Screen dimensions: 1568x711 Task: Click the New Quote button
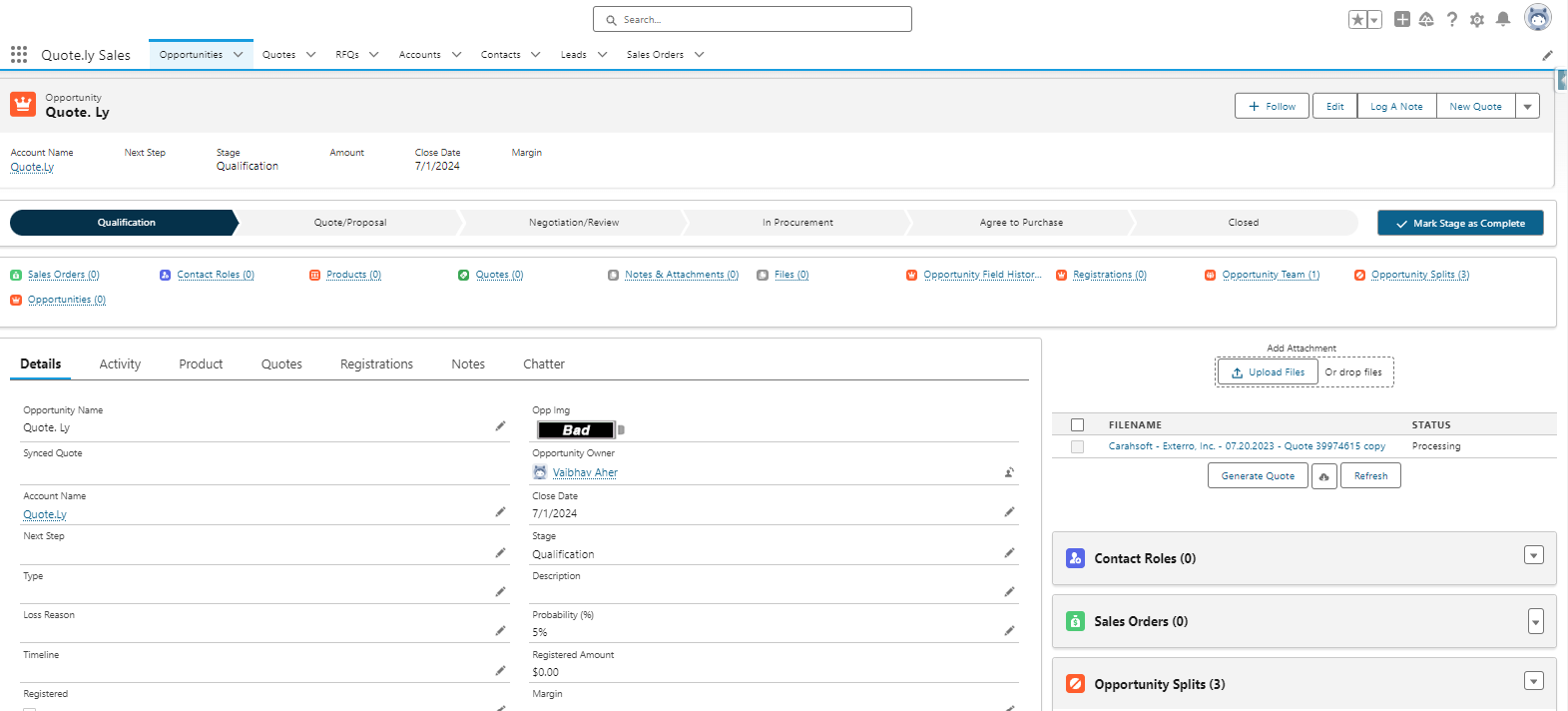point(1475,106)
